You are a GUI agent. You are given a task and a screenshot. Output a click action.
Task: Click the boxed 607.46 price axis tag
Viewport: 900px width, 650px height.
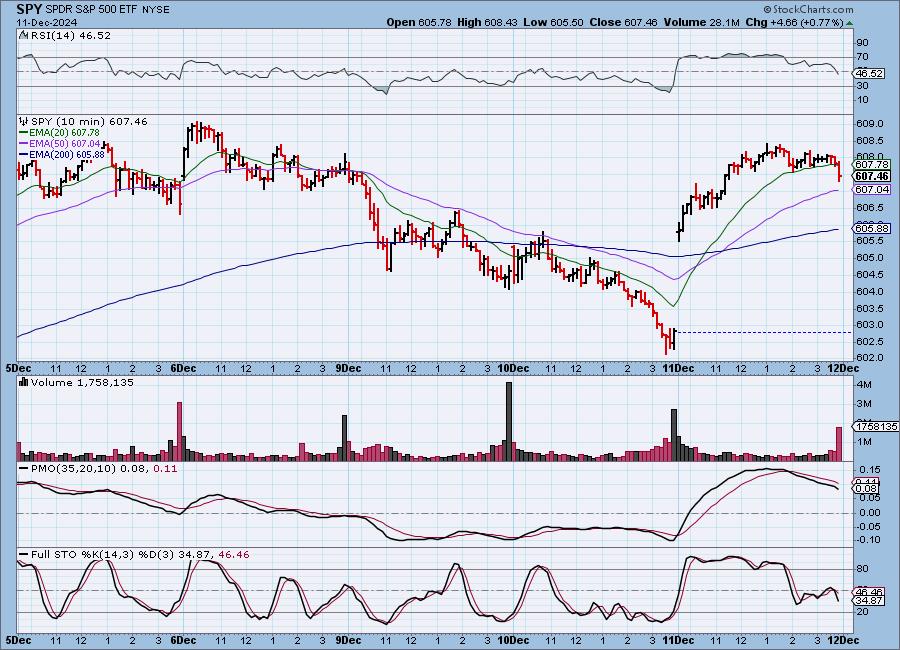coord(872,176)
